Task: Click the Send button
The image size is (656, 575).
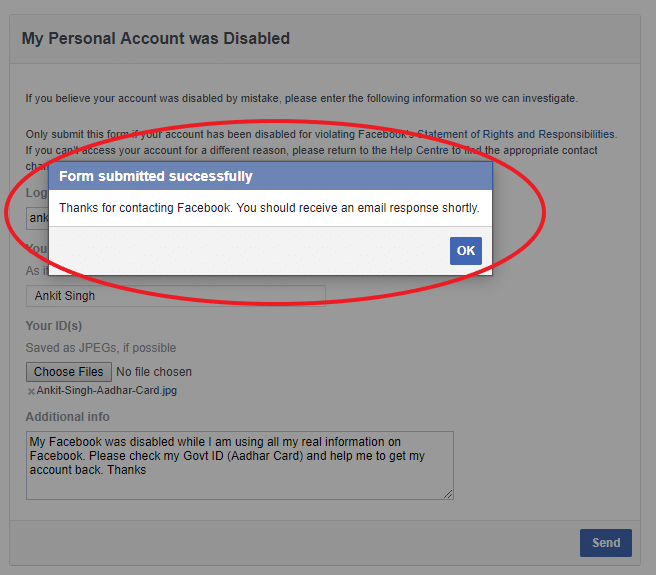Action: click(x=605, y=543)
